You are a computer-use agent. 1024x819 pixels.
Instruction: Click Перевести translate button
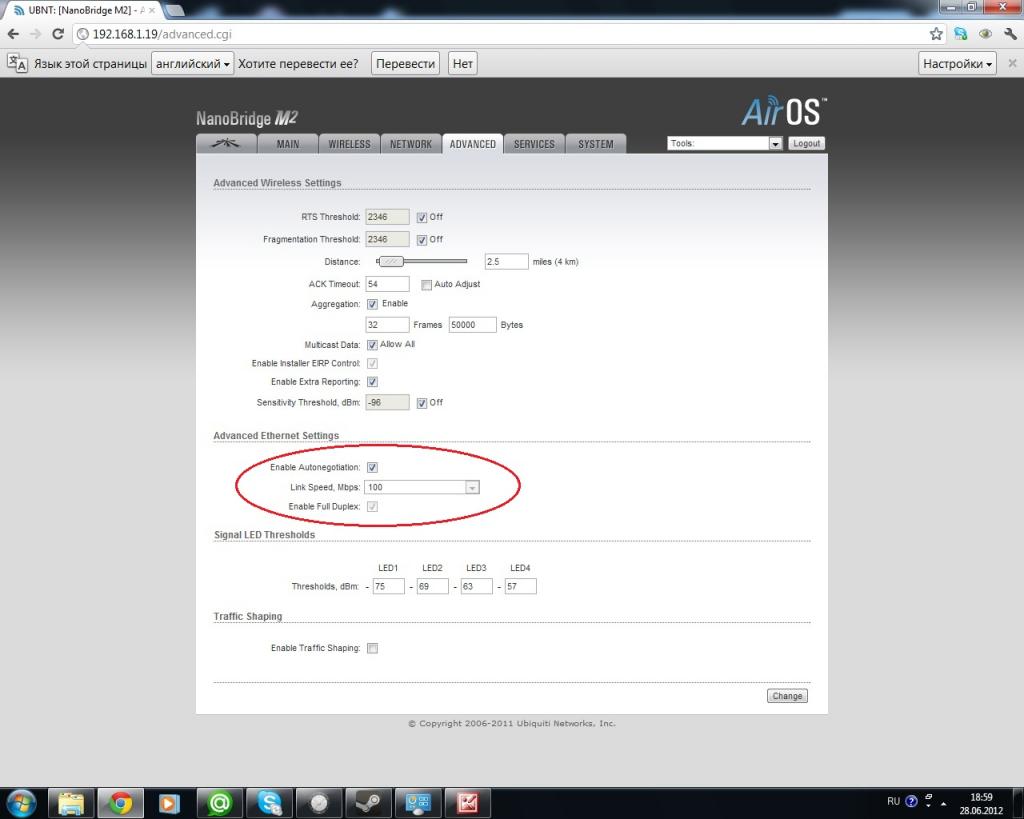[x=406, y=63]
